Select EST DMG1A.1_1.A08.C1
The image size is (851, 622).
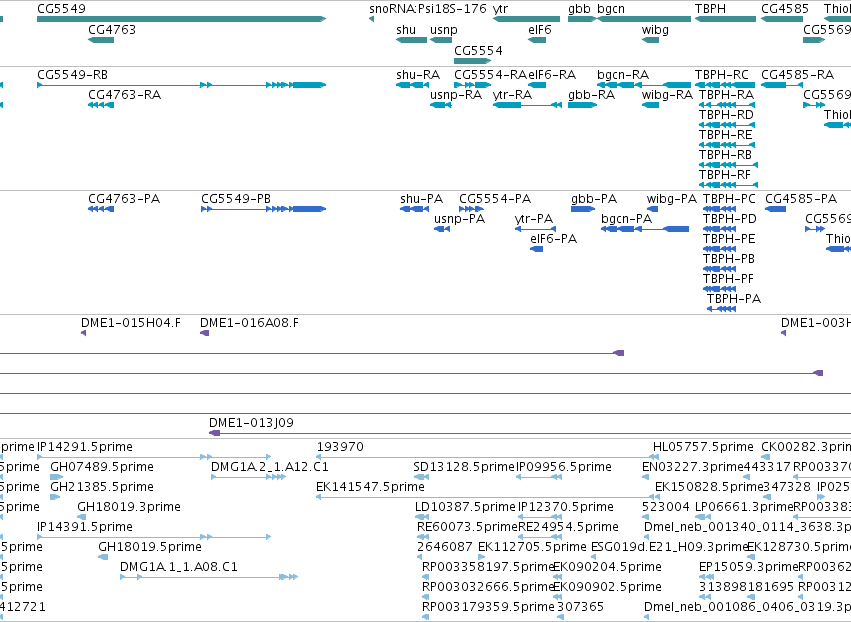[179, 567]
